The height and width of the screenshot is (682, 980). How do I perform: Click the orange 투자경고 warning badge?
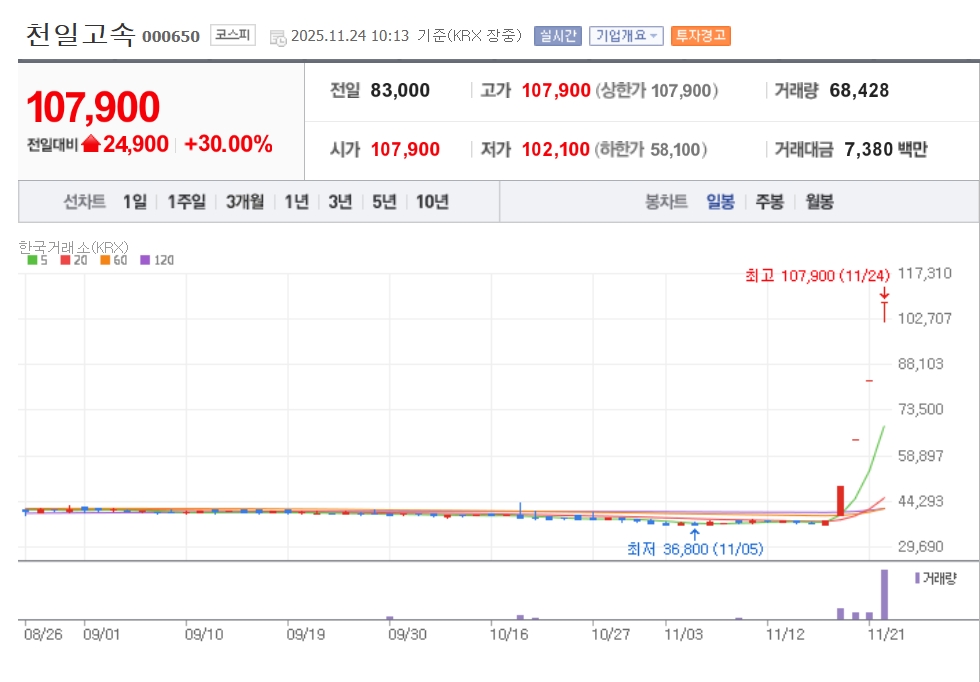[700, 36]
